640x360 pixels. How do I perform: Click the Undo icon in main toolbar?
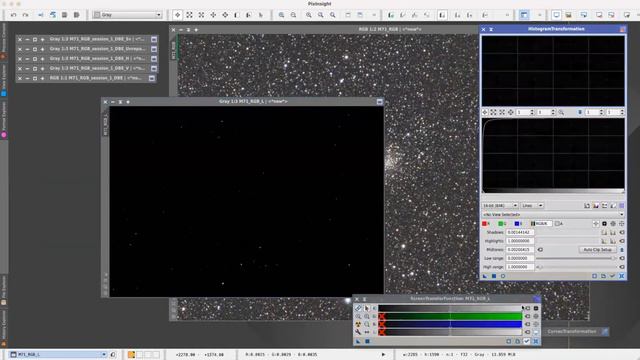pos(13,15)
